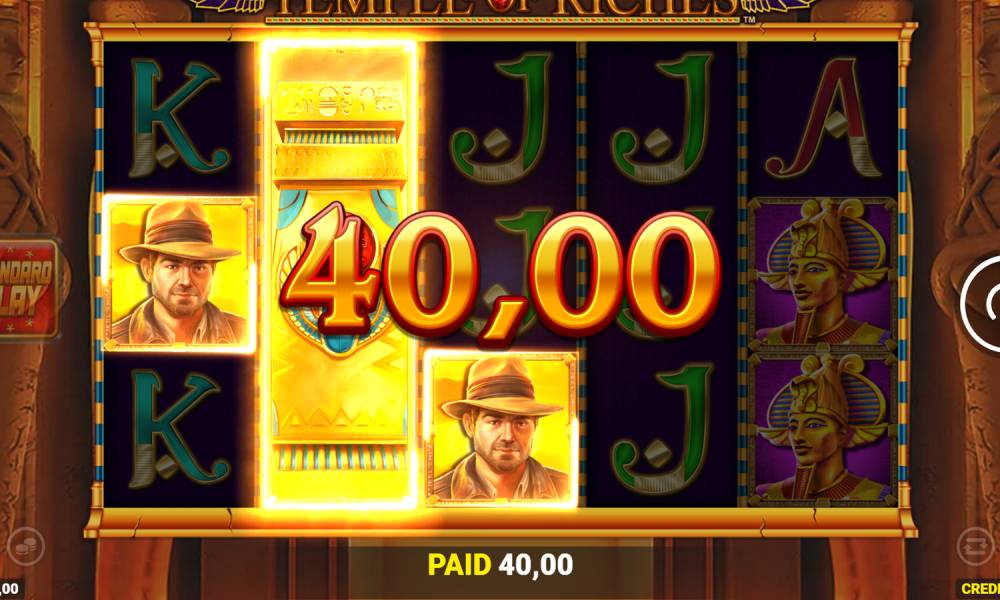Toggle the Standard Play mode badge
The height and width of the screenshot is (600, 1000).
tap(29, 289)
